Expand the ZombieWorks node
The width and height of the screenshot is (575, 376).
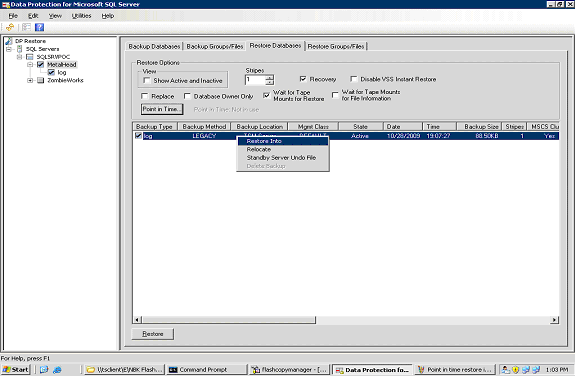(30, 80)
